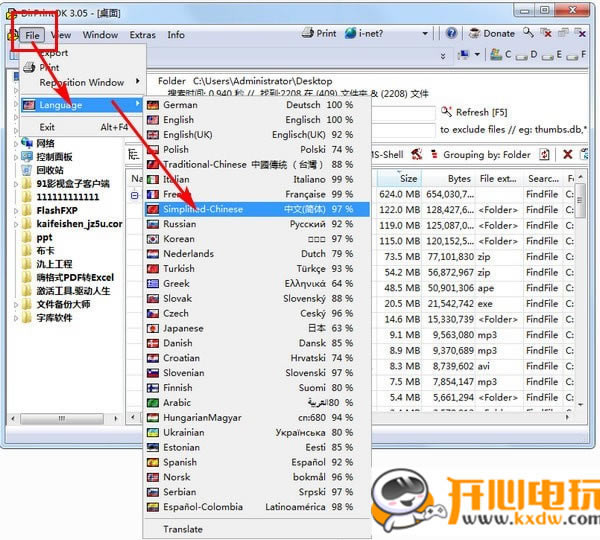
Task: Click the i-net? globe icon
Action: 350,33
